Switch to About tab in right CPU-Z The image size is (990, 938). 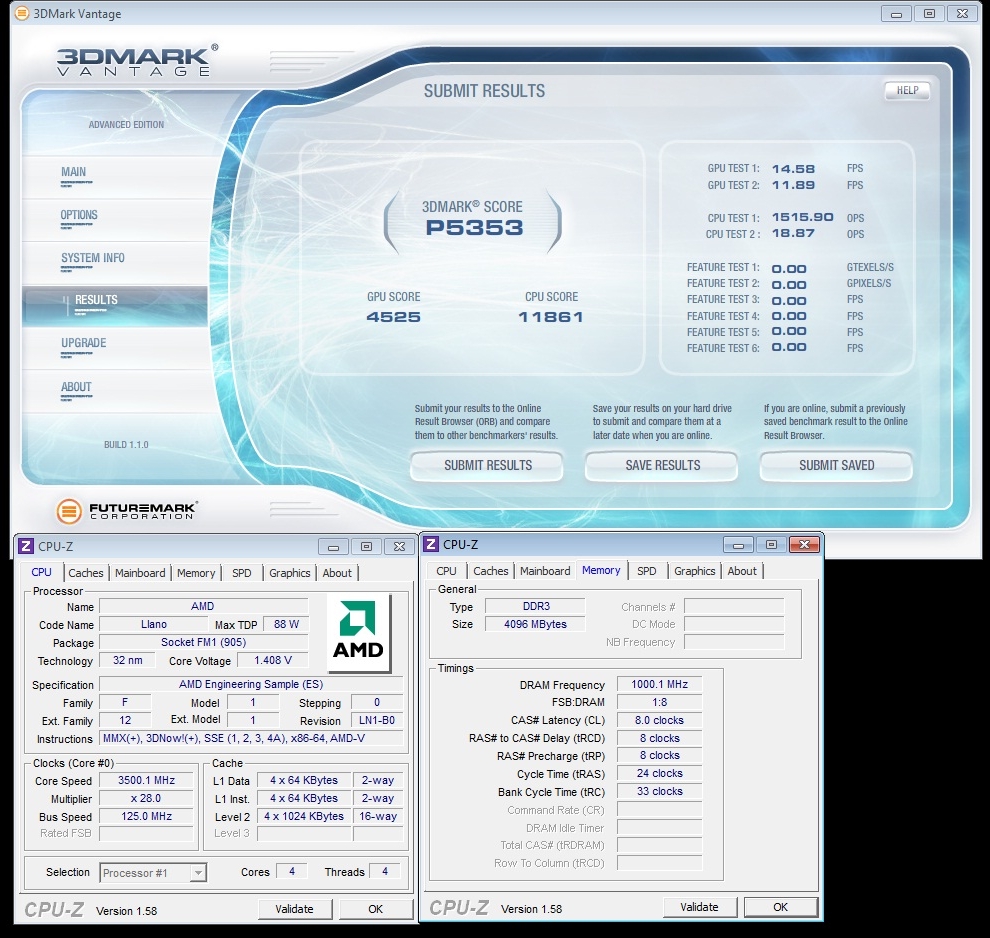click(742, 571)
